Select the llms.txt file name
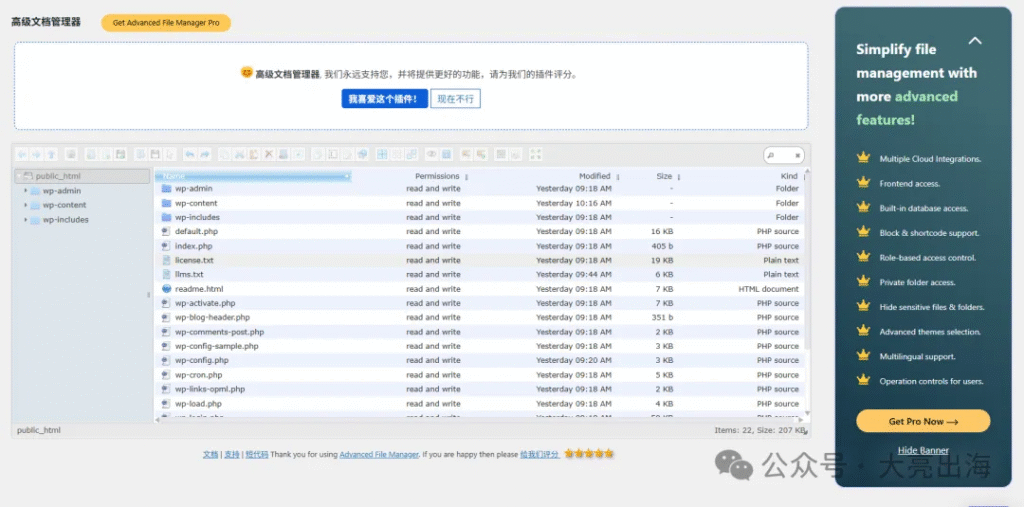The height and width of the screenshot is (507, 1024). [189, 274]
